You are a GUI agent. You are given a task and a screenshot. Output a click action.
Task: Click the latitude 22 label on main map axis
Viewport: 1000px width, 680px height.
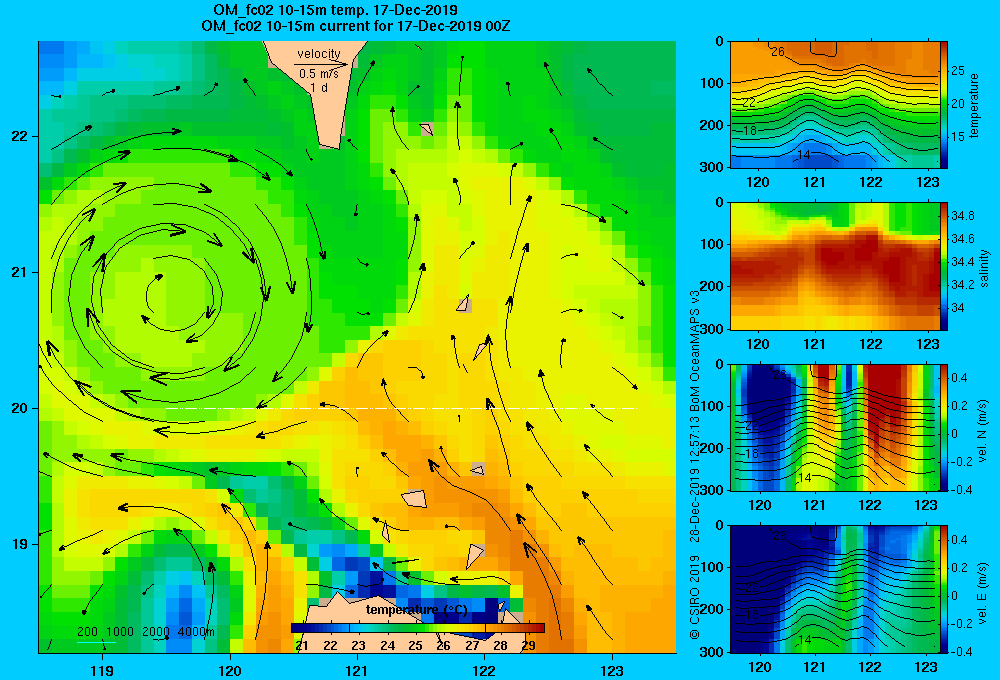pos(19,137)
